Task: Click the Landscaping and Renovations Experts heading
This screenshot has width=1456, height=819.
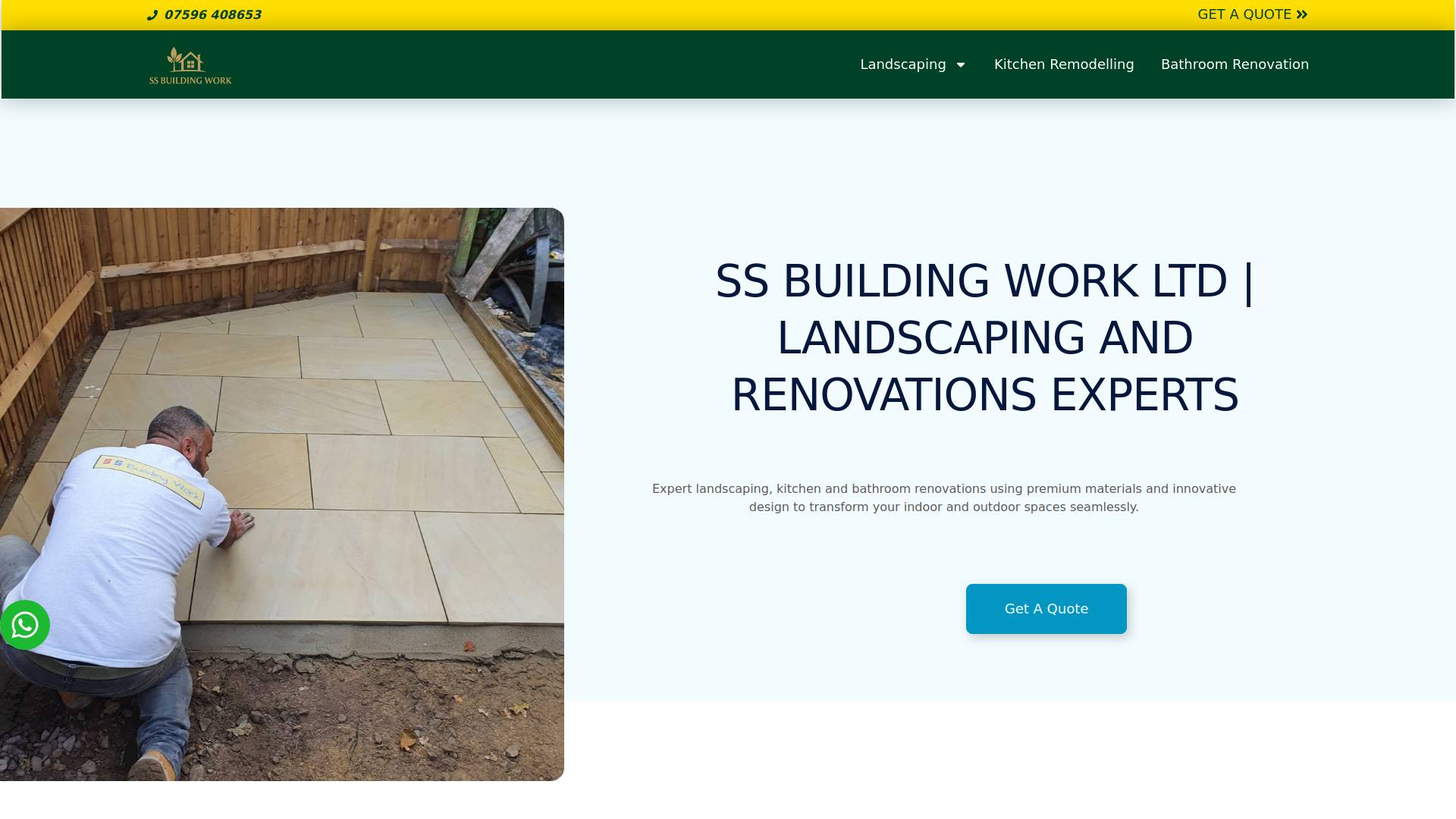Action: click(984, 337)
